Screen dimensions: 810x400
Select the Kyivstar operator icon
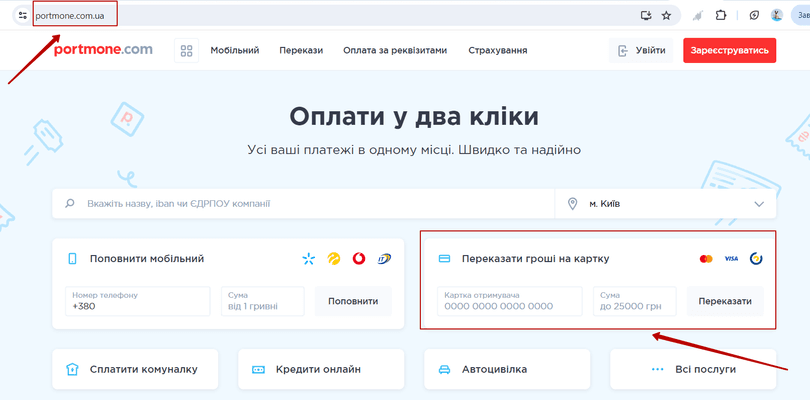(308, 258)
